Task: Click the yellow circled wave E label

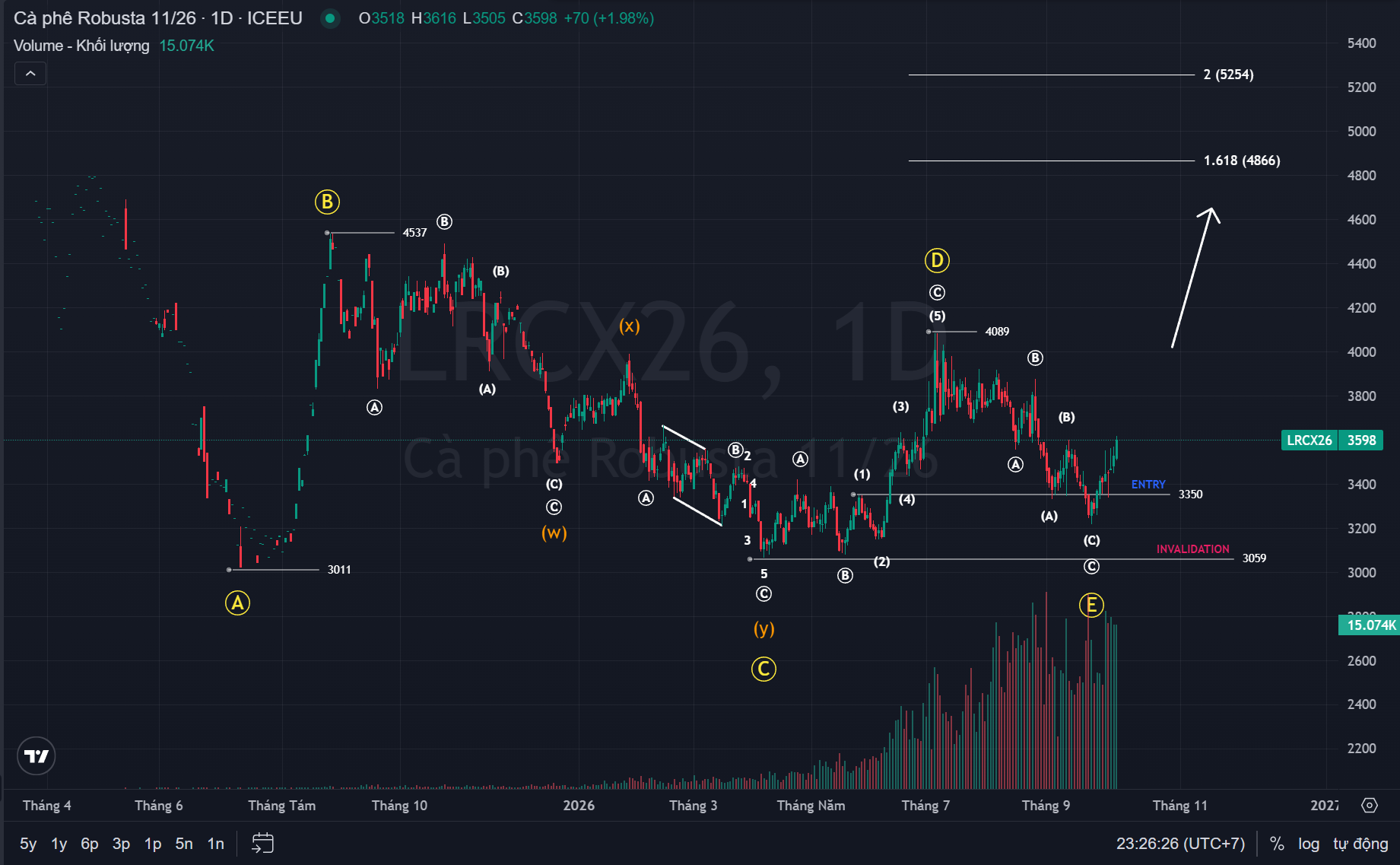Action: pos(1091,606)
